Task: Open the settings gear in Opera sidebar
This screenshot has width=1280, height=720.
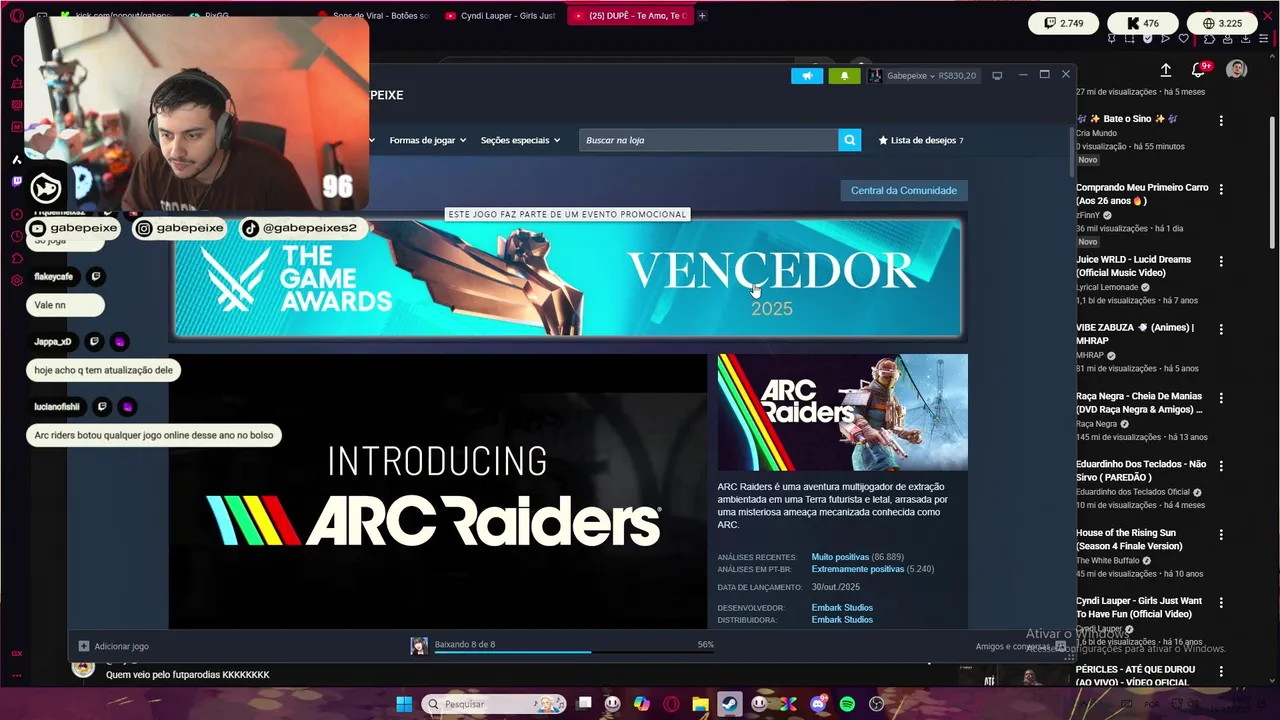Action: [17, 280]
